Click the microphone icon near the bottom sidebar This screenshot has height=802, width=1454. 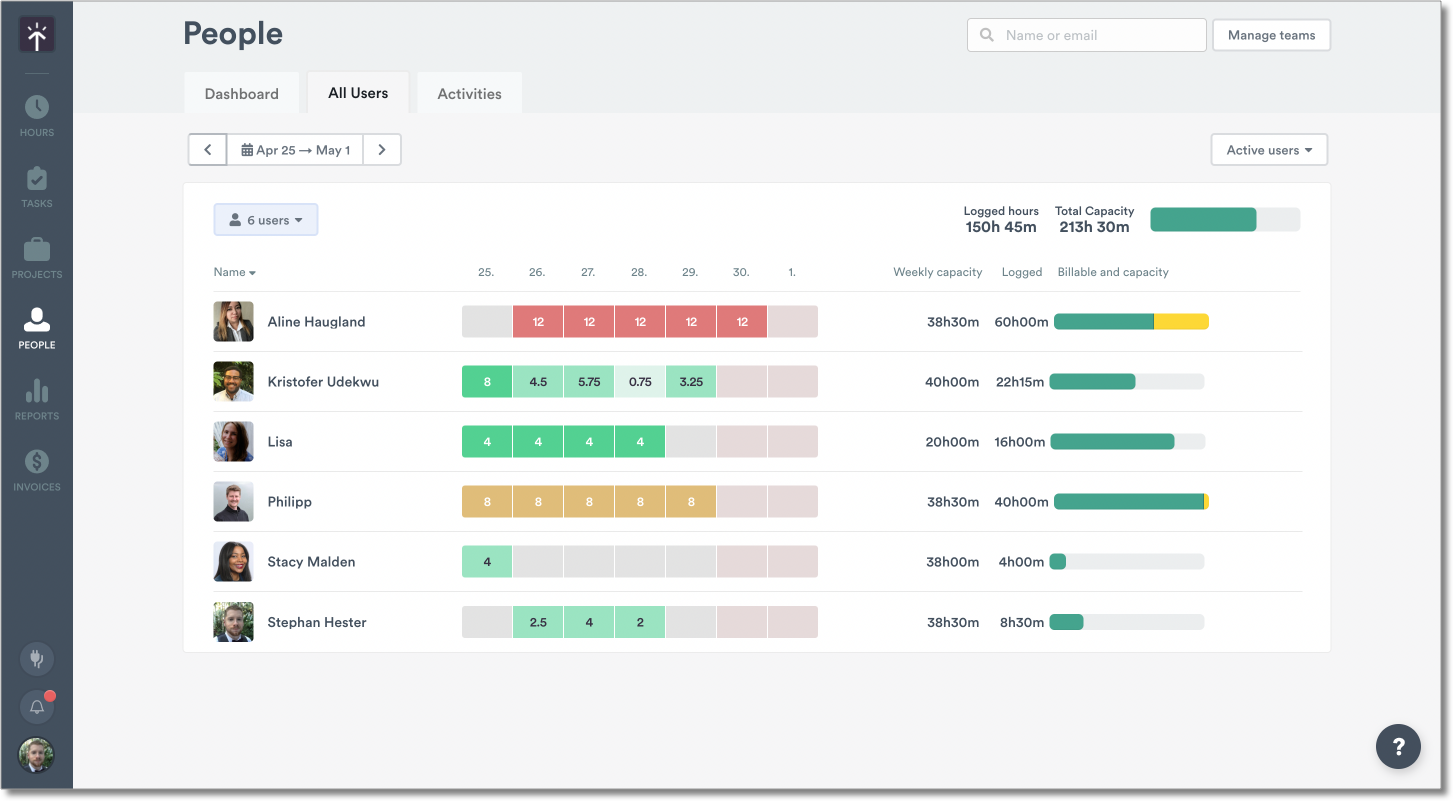tap(36, 658)
